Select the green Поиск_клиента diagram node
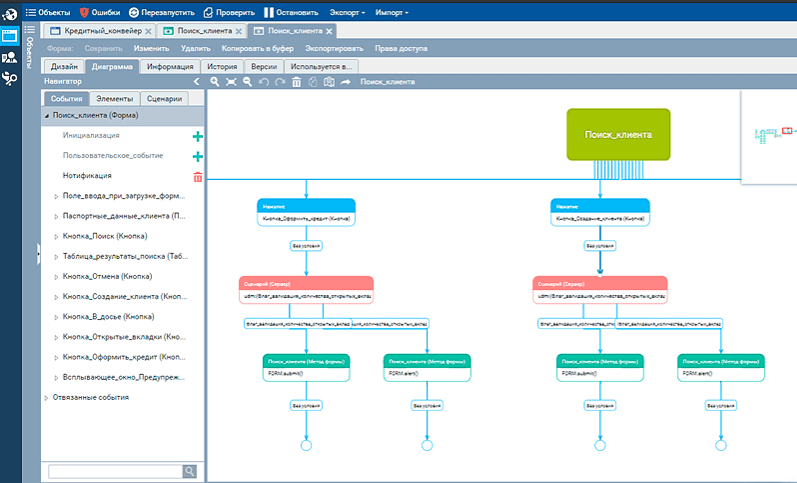 [x=618, y=134]
